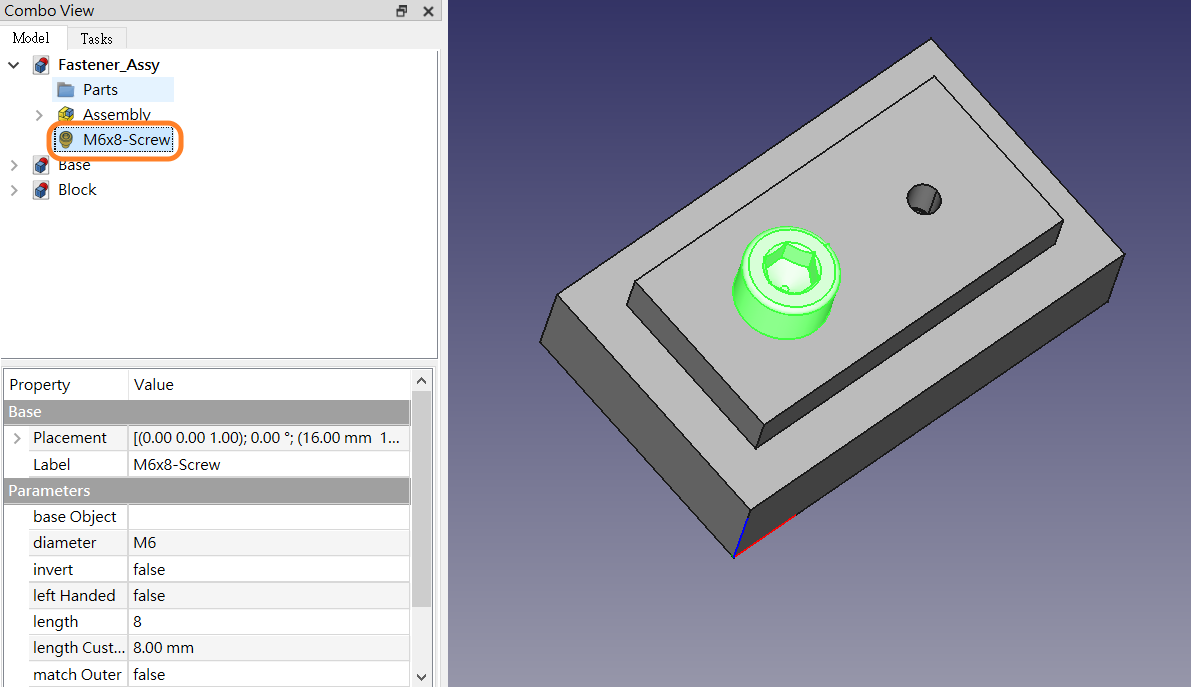Screen dimensions: 1191x687
Task: Click the left Handed property name
Action: coord(74,596)
